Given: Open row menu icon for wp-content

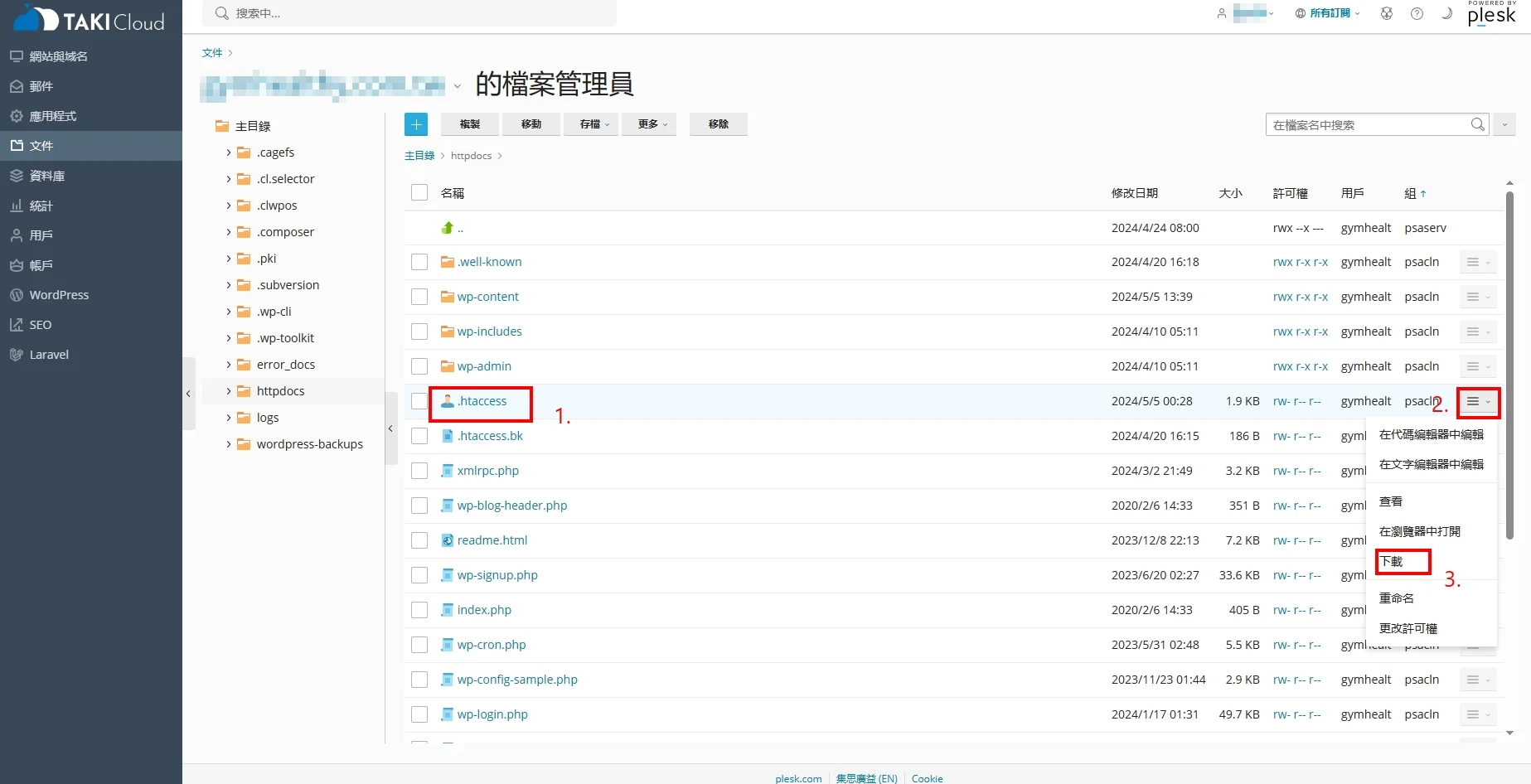Looking at the screenshot, I should coord(1478,297).
